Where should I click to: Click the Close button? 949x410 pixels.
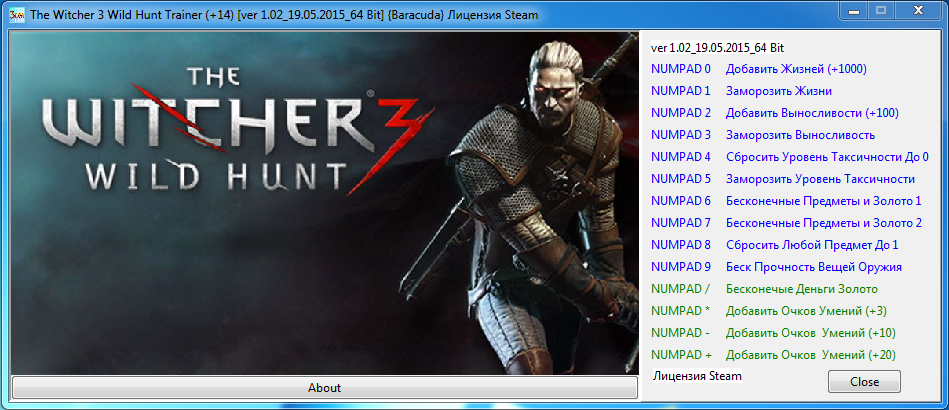(864, 382)
